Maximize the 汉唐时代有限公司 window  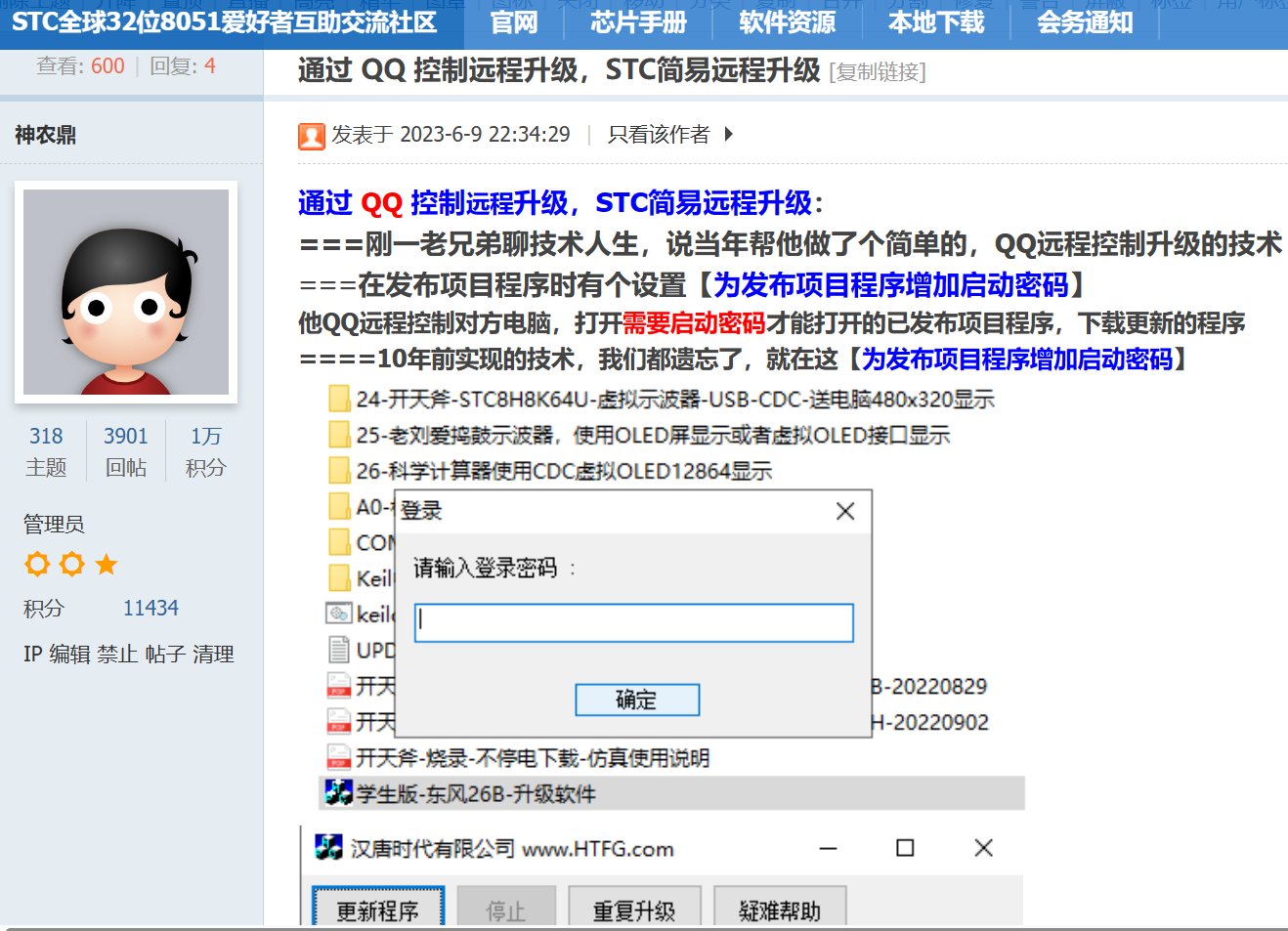905,848
